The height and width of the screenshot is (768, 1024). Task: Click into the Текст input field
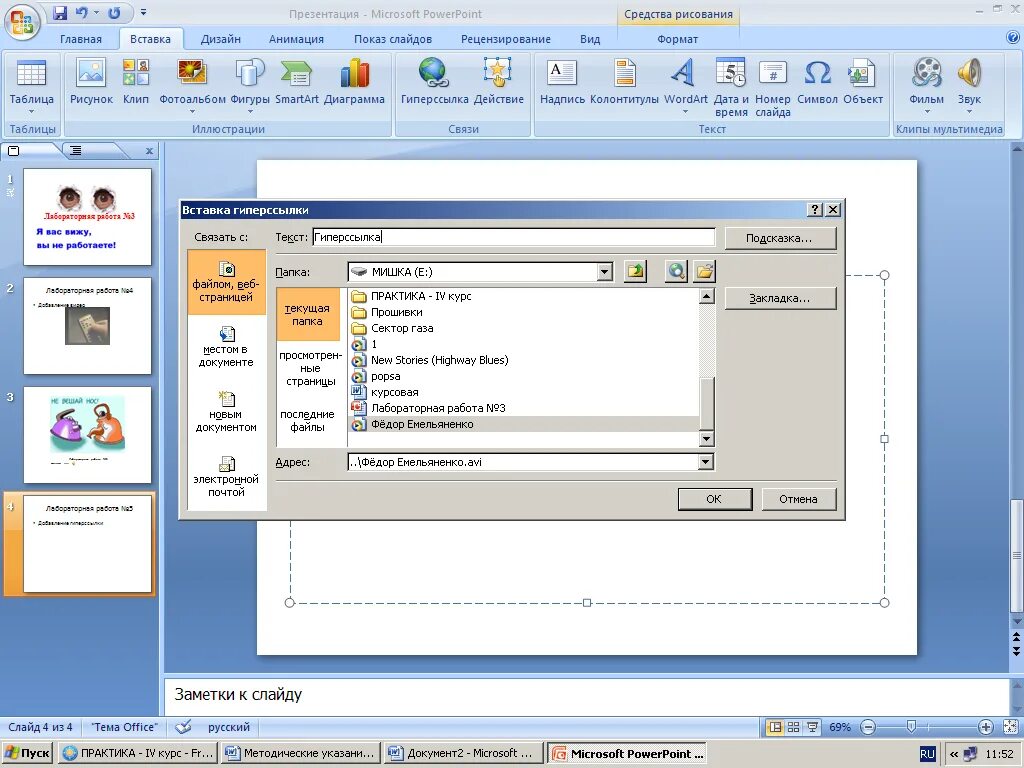[x=513, y=237]
